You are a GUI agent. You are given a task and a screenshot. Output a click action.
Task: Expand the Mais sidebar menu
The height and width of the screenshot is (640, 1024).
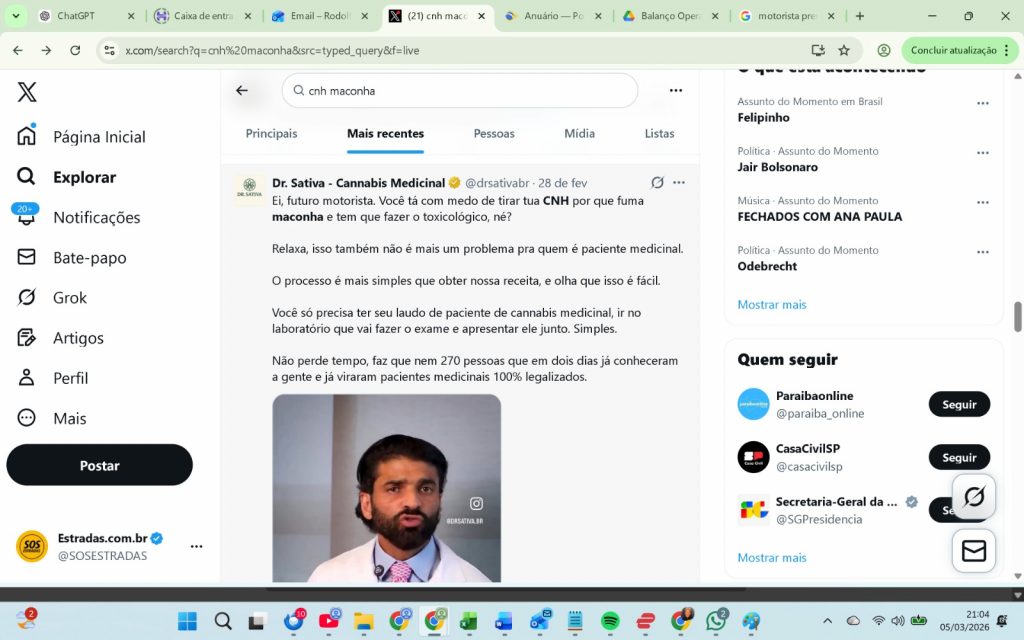coord(52,418)
